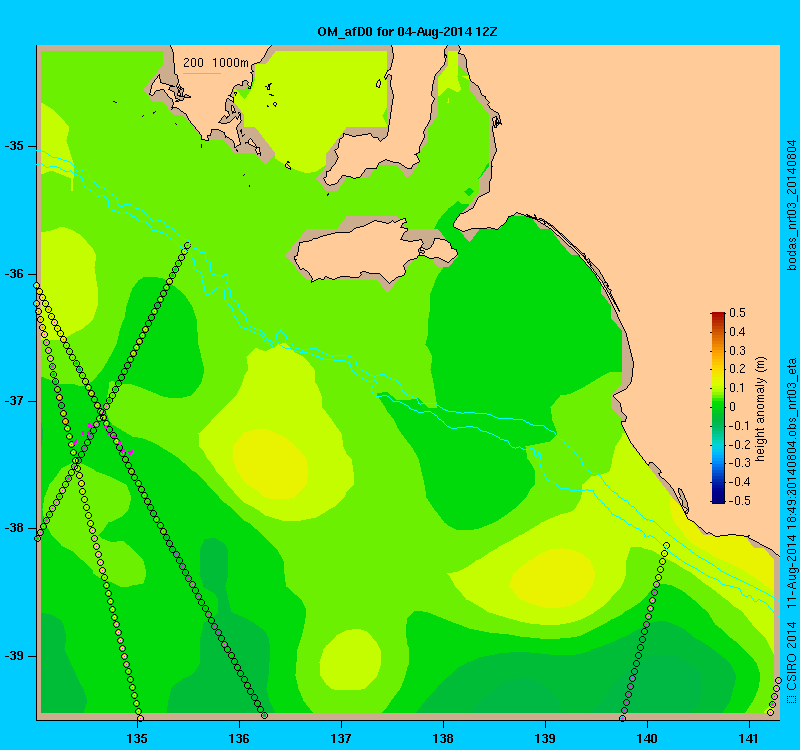The image size is (800, 750).
Task: Click the 137 longitude axis label
Action: click(x=341, y=738)
